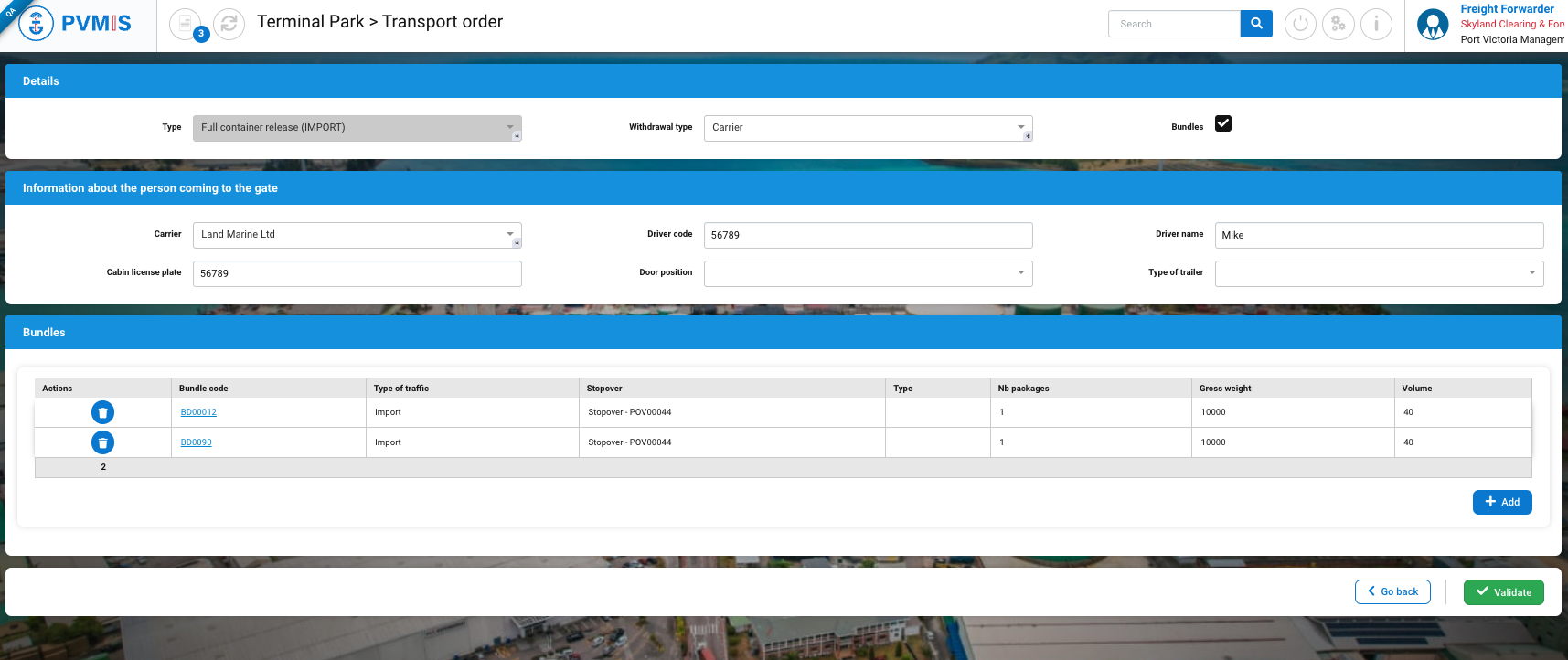The width and height of the screenshot is (1568, 660).
Task: Uncheck the Bundles checkbox
Action: pyautogui.click(x=1223, y=123)
